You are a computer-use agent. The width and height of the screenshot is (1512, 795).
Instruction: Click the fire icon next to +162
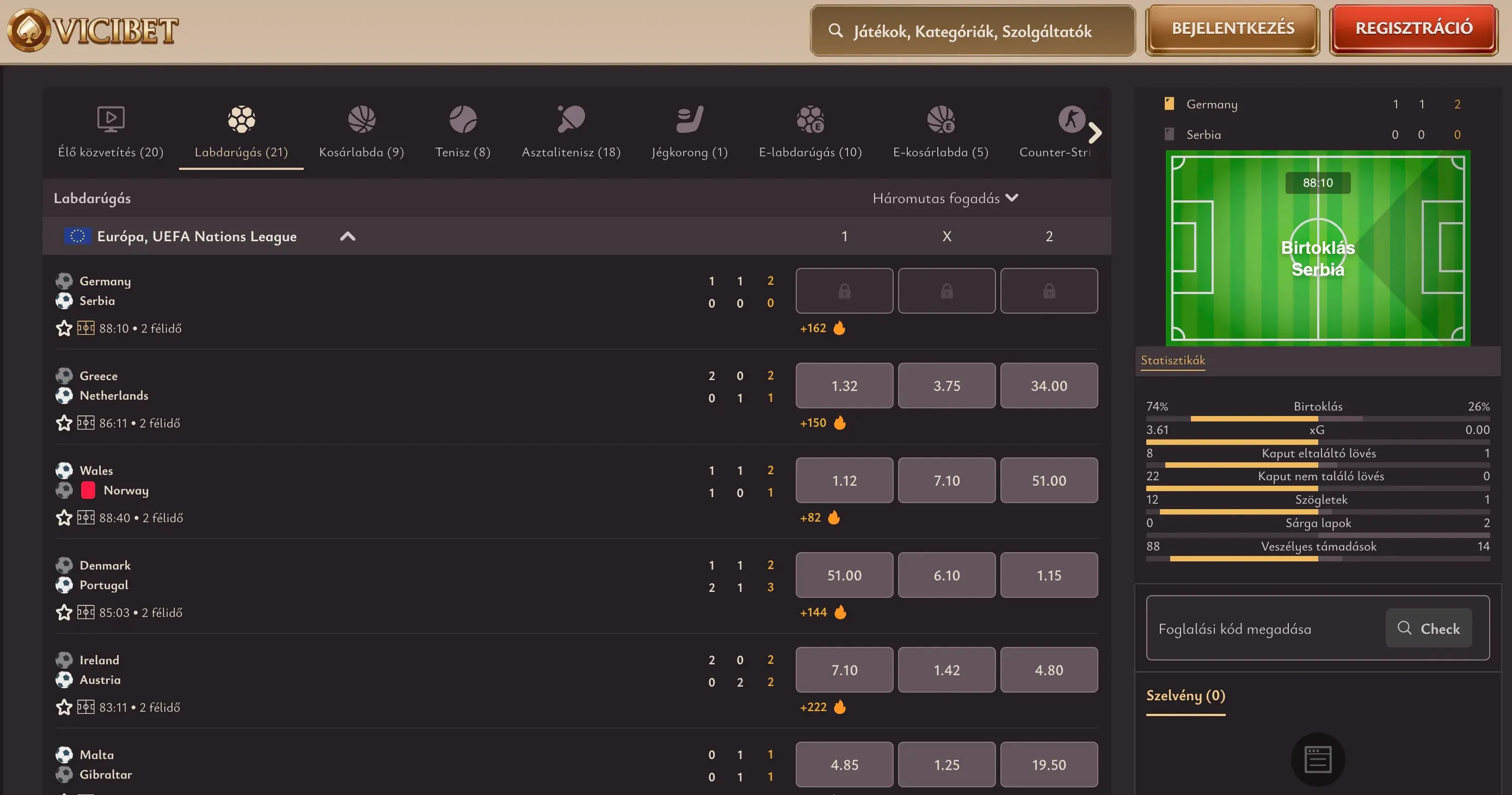[x=839, y=328]
